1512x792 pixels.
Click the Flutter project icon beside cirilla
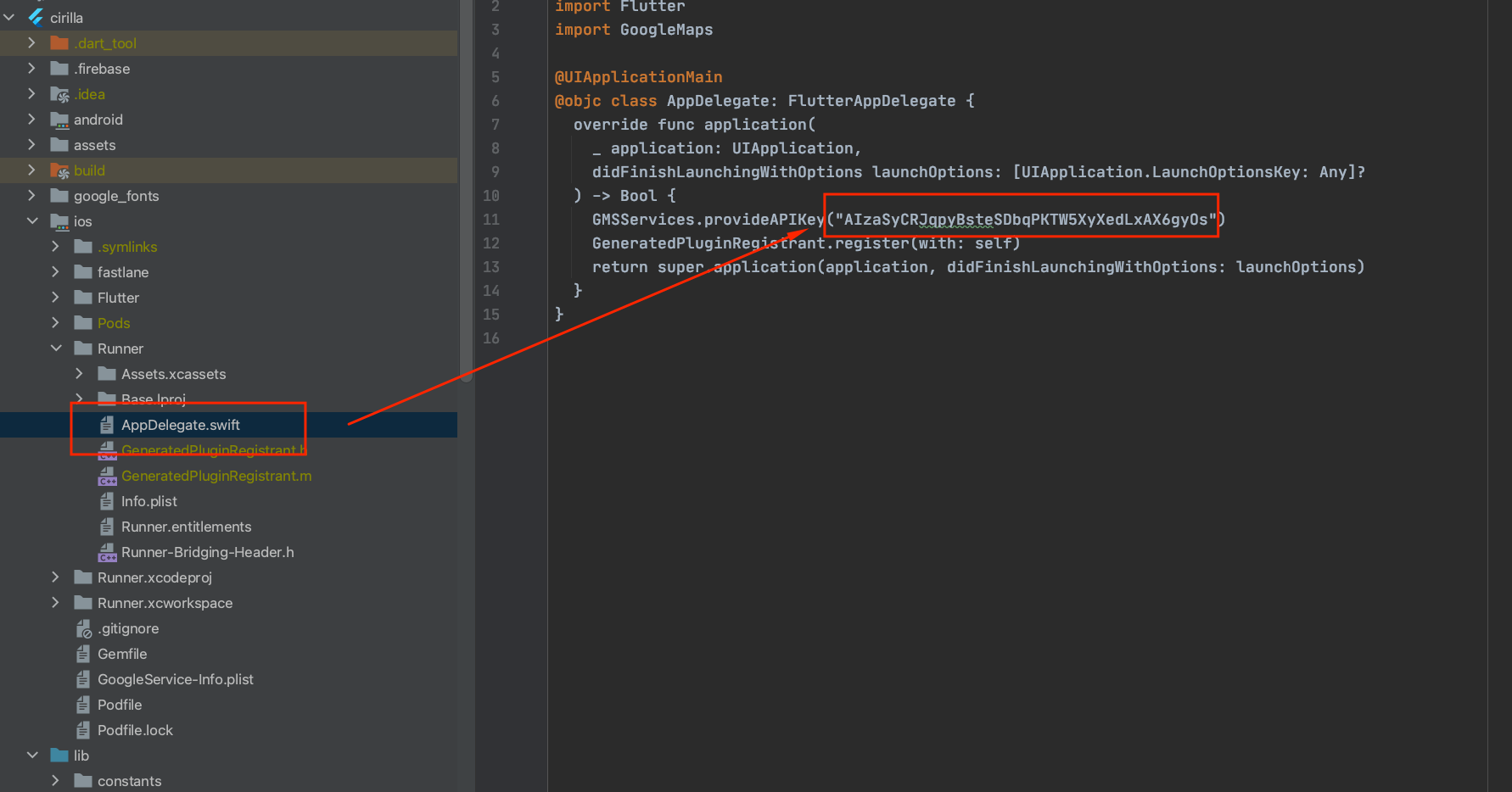pyautogui.click(x=36, y=17)
